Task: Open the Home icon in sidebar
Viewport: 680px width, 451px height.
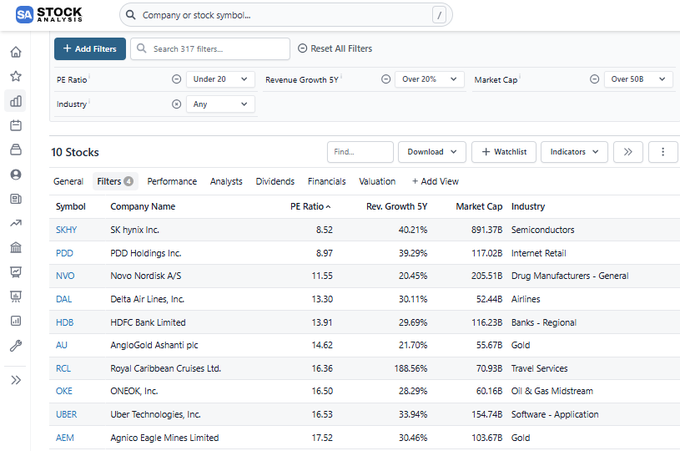Action: (16, 52)
